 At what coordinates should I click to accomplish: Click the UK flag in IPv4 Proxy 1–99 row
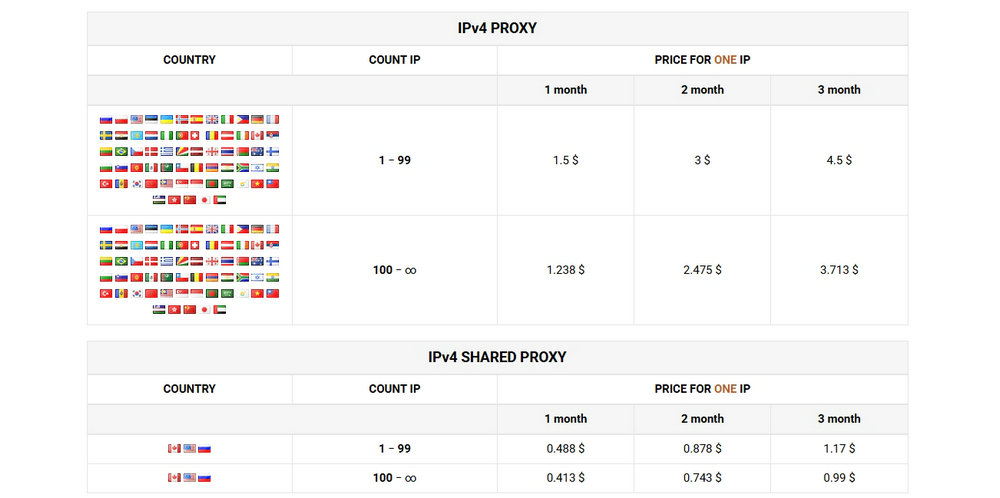pyautogui.click(x=212, y=119)
